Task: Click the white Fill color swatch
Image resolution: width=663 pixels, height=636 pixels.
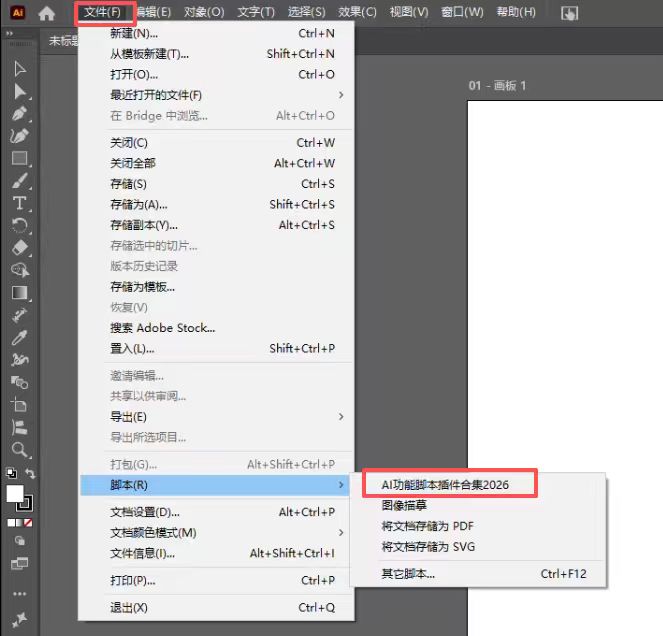Action: pos(16,494)
